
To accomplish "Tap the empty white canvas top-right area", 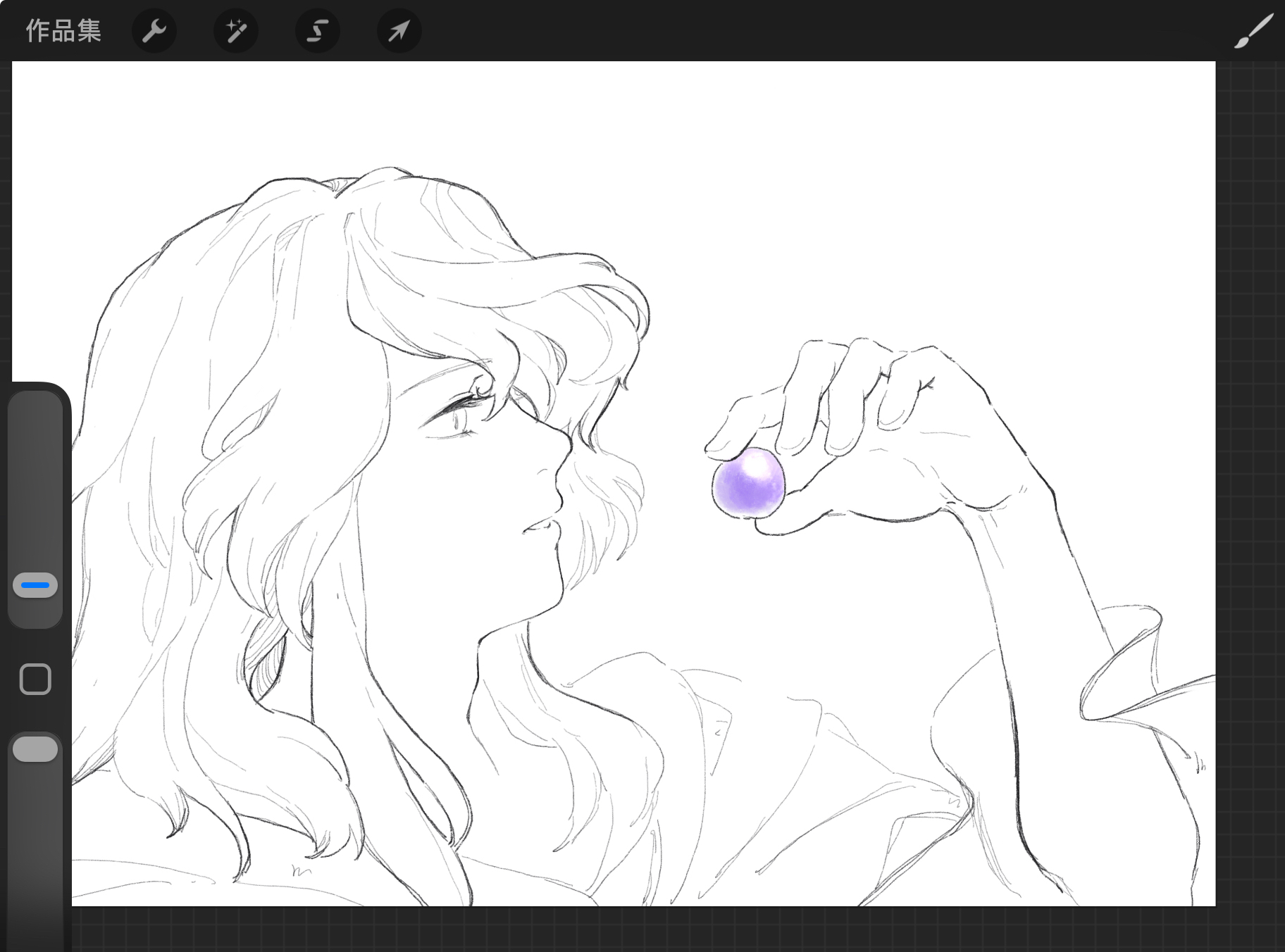I will point(986,176).
